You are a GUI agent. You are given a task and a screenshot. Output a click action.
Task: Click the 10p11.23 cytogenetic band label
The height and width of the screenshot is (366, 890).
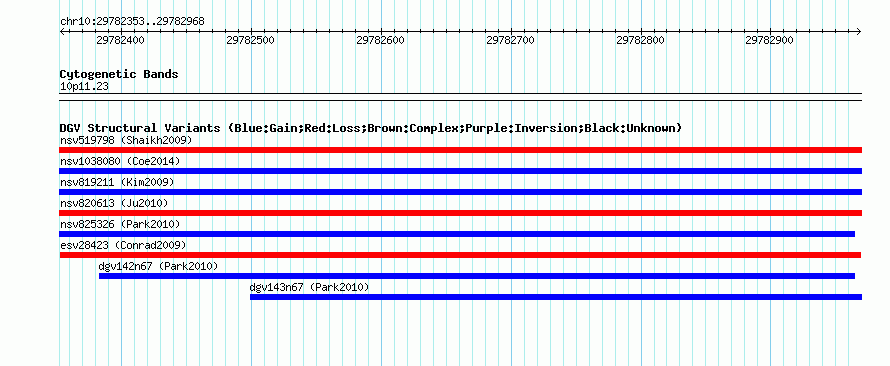point(84,87)
